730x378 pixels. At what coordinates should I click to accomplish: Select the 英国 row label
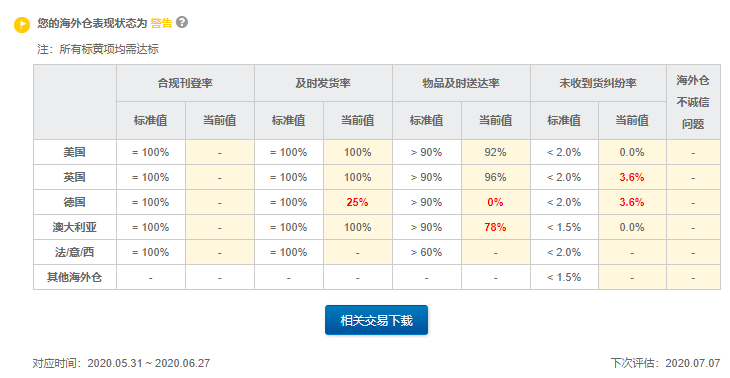(x=74, y=177)
